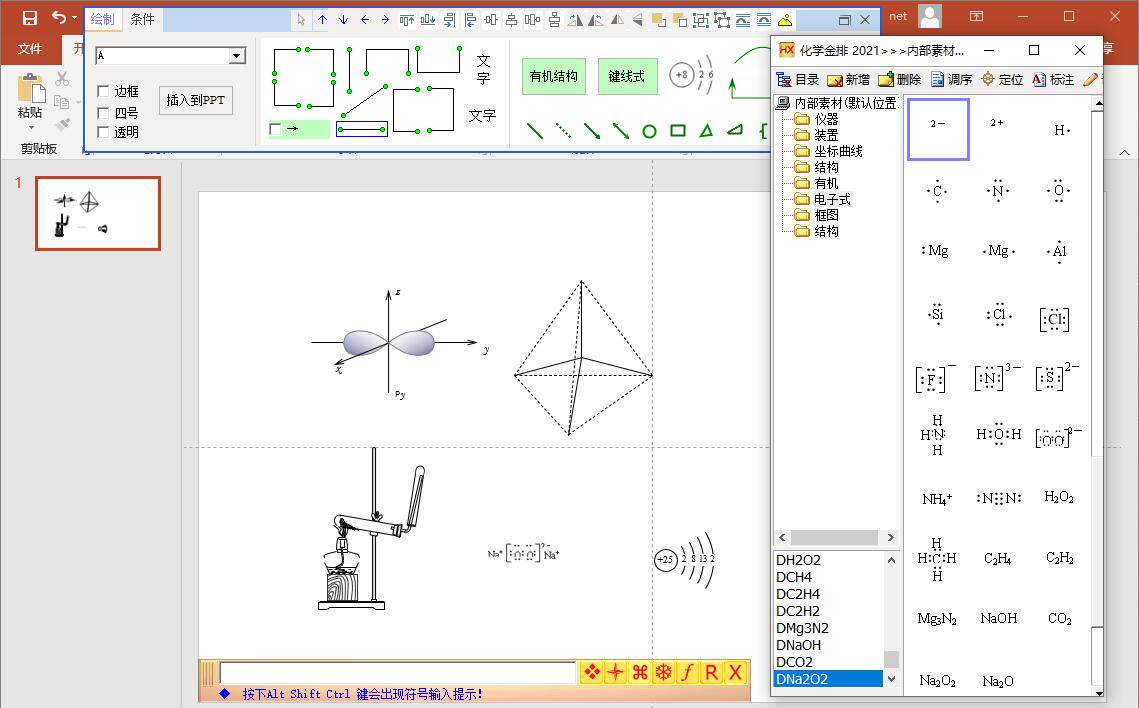Image resolution: width=1139 pixels, height=708 pixels.
Task: Select DMg3N2 in the list
Action: pos(829,628)
